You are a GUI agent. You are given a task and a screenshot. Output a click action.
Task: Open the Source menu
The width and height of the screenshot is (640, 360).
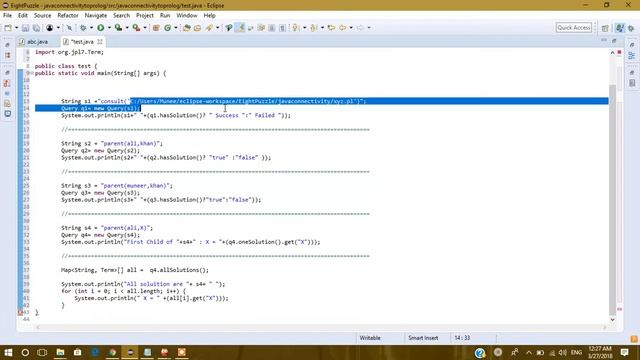click(x=42, y=16)
